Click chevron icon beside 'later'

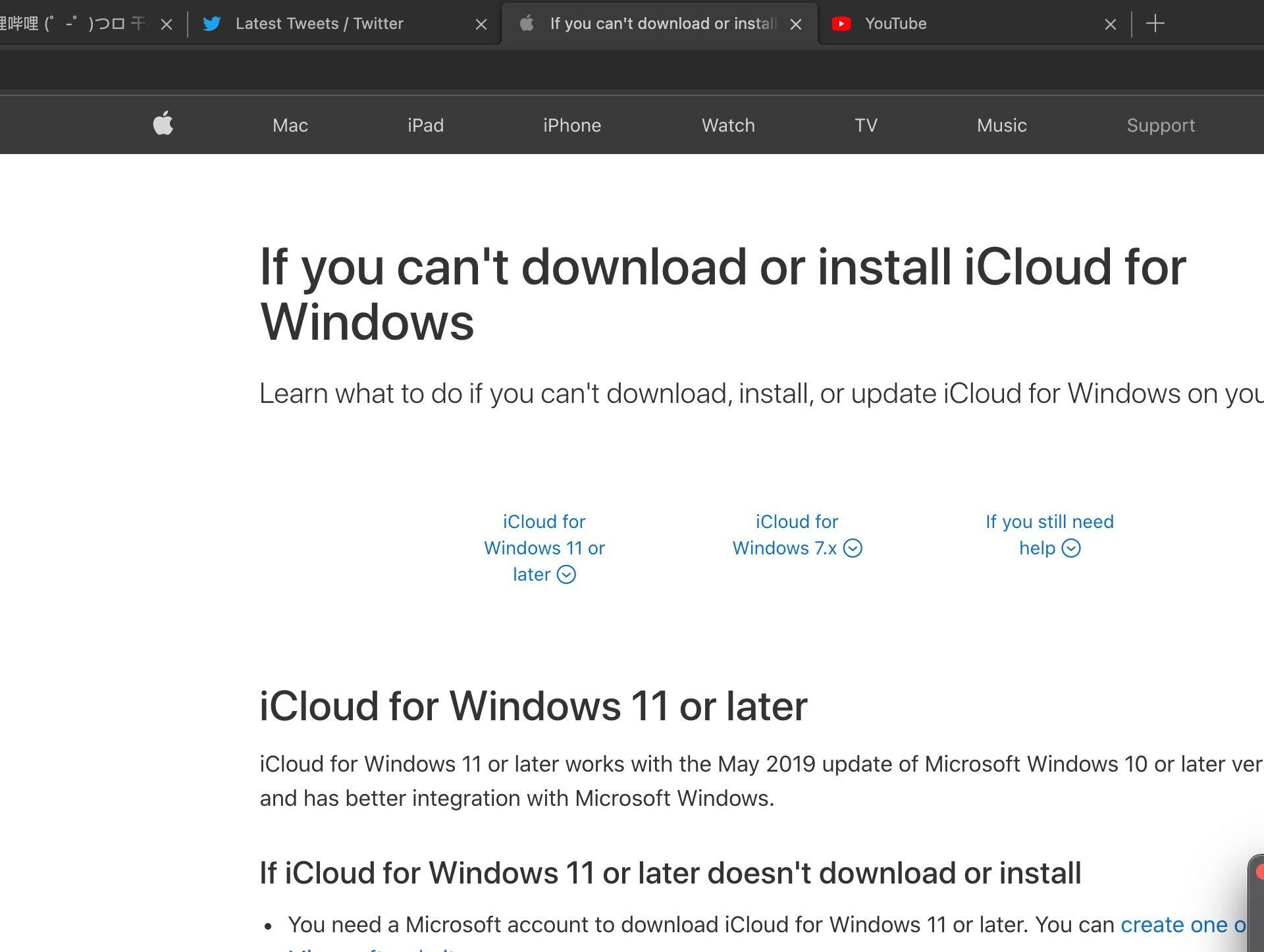click(x=566, y=575)
